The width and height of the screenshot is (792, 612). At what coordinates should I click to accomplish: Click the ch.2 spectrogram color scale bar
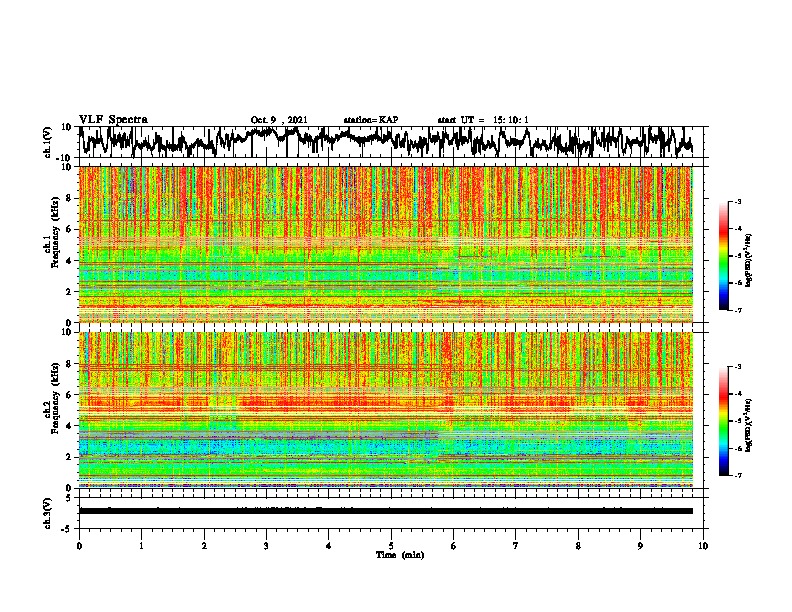pyautogui.click(x=724, y=421)
